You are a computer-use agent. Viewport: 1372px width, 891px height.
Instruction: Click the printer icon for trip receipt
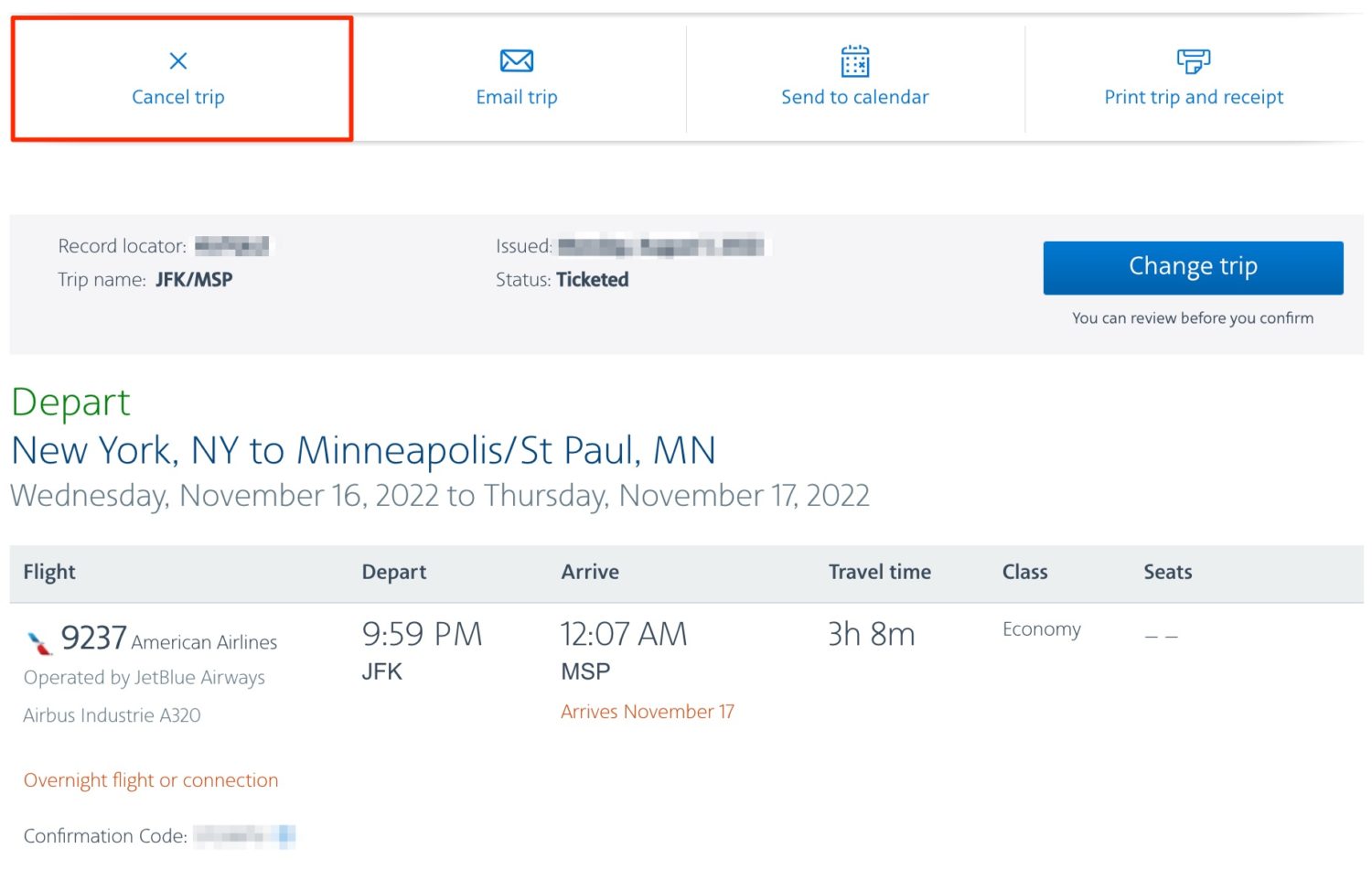1193,60
